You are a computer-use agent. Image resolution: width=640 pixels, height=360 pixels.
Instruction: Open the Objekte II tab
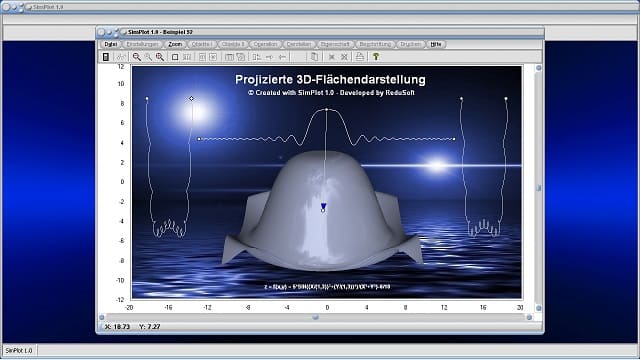(233, 44)
